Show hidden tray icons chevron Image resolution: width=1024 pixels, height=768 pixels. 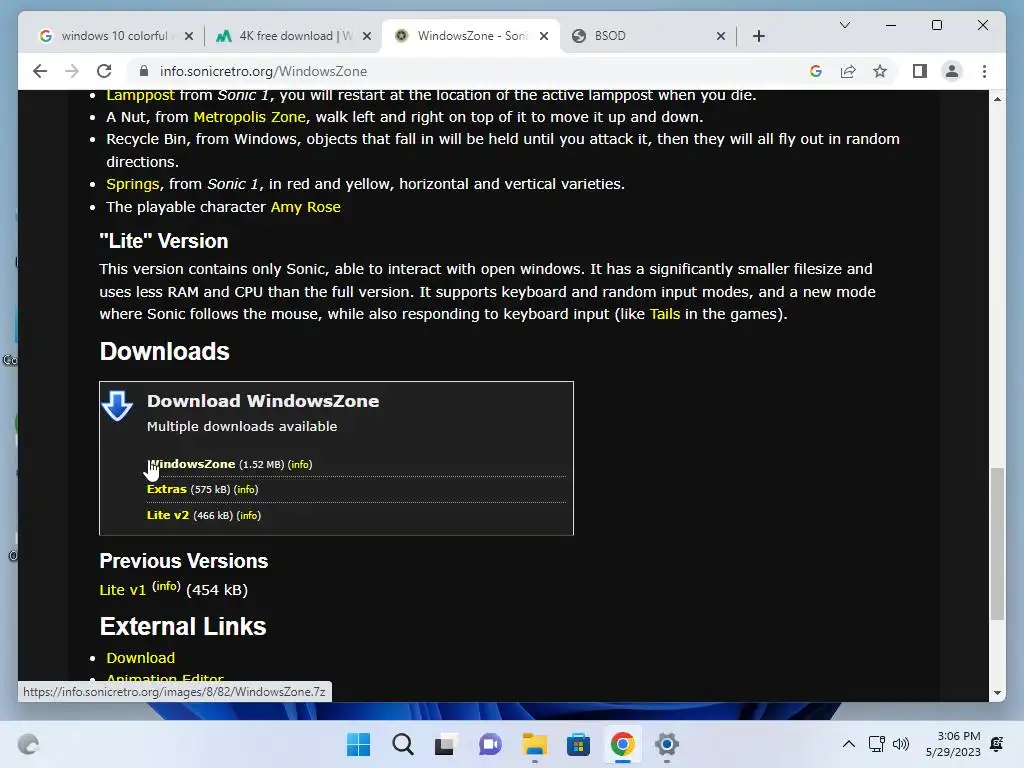pyautogui.click(x=848, y=744)
